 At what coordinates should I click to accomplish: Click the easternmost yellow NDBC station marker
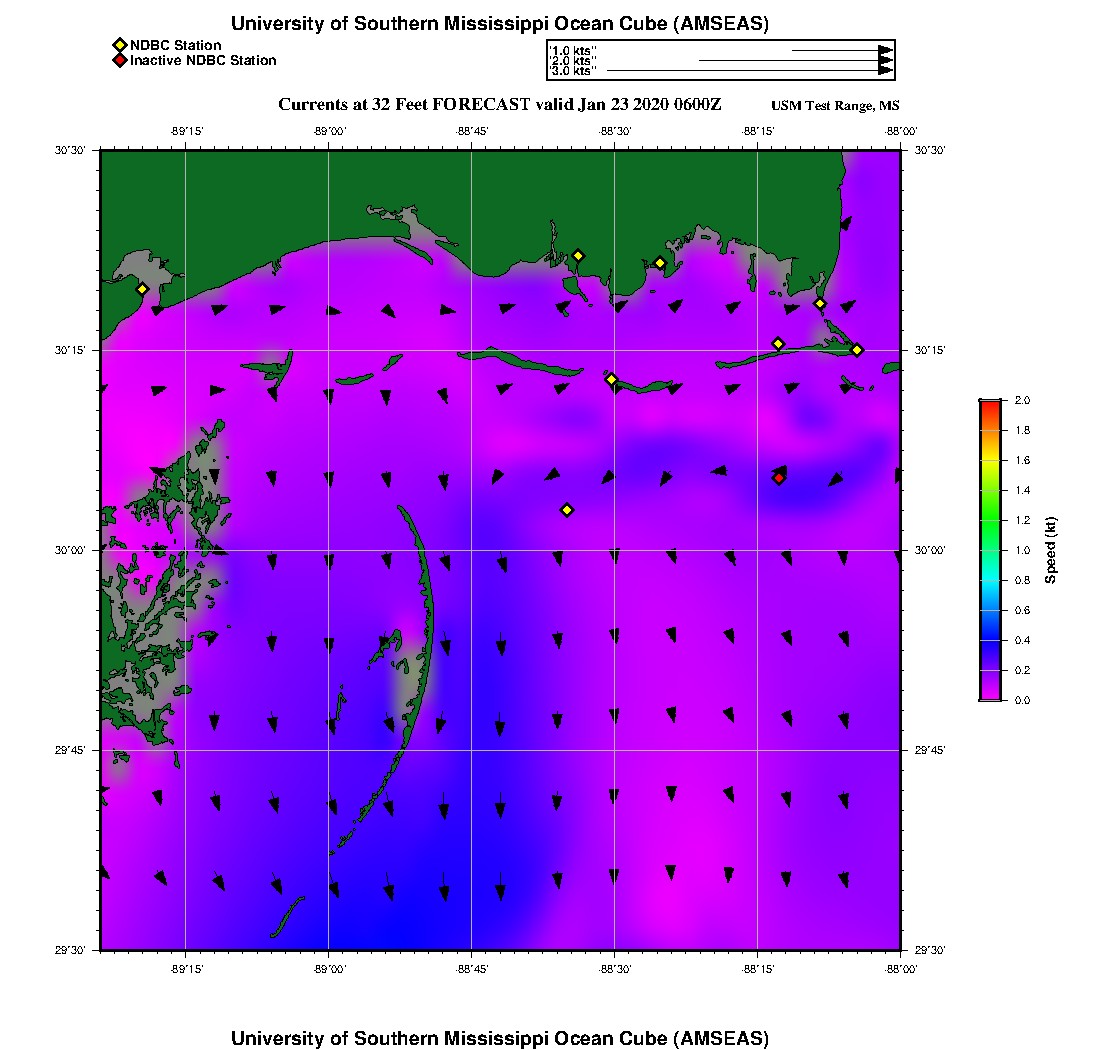pos(857,349)
